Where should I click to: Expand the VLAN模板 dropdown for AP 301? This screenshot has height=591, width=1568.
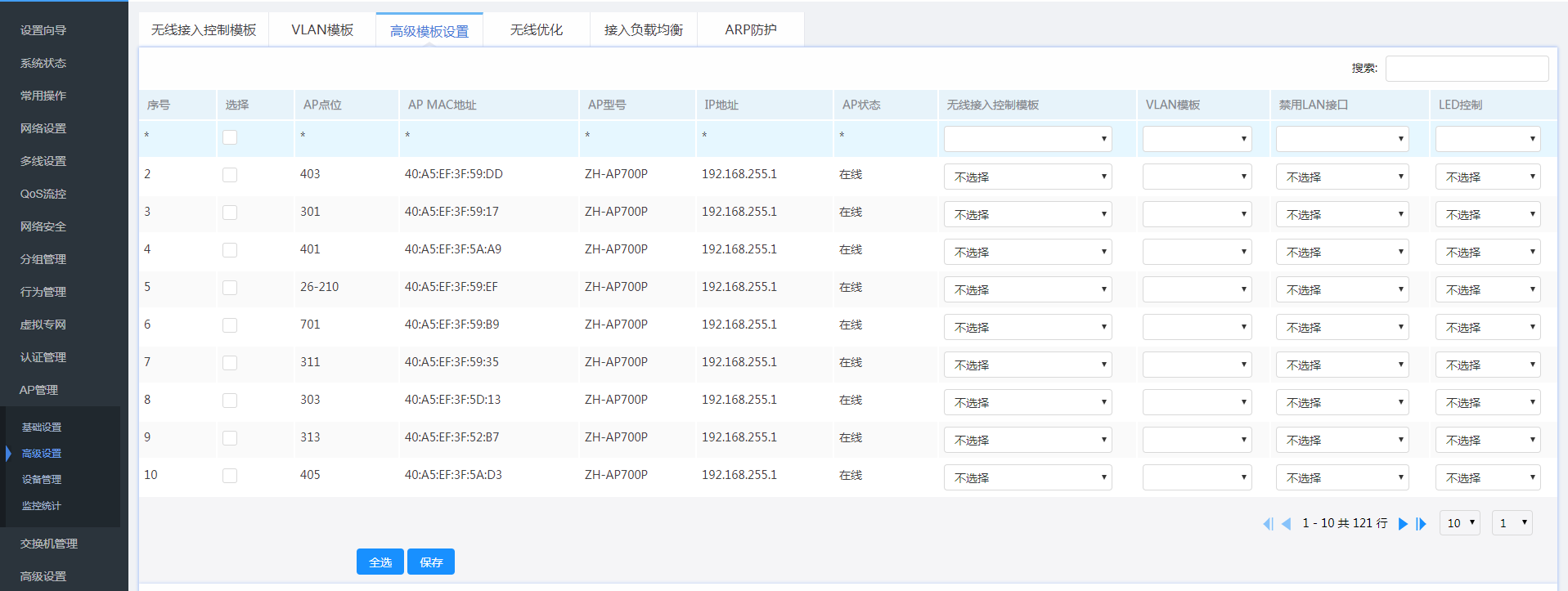1197,214
